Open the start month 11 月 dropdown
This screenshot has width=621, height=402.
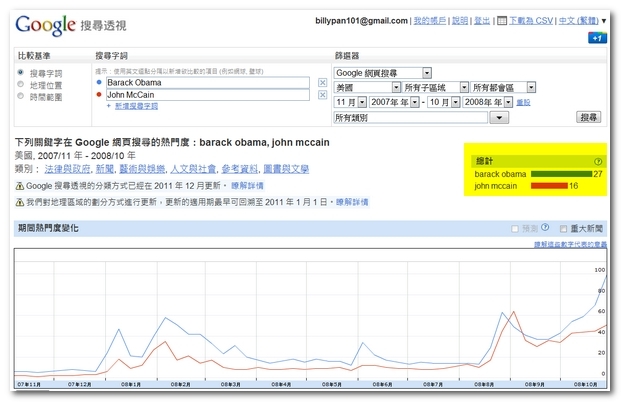pyautogui.click(x=351, y=102)
